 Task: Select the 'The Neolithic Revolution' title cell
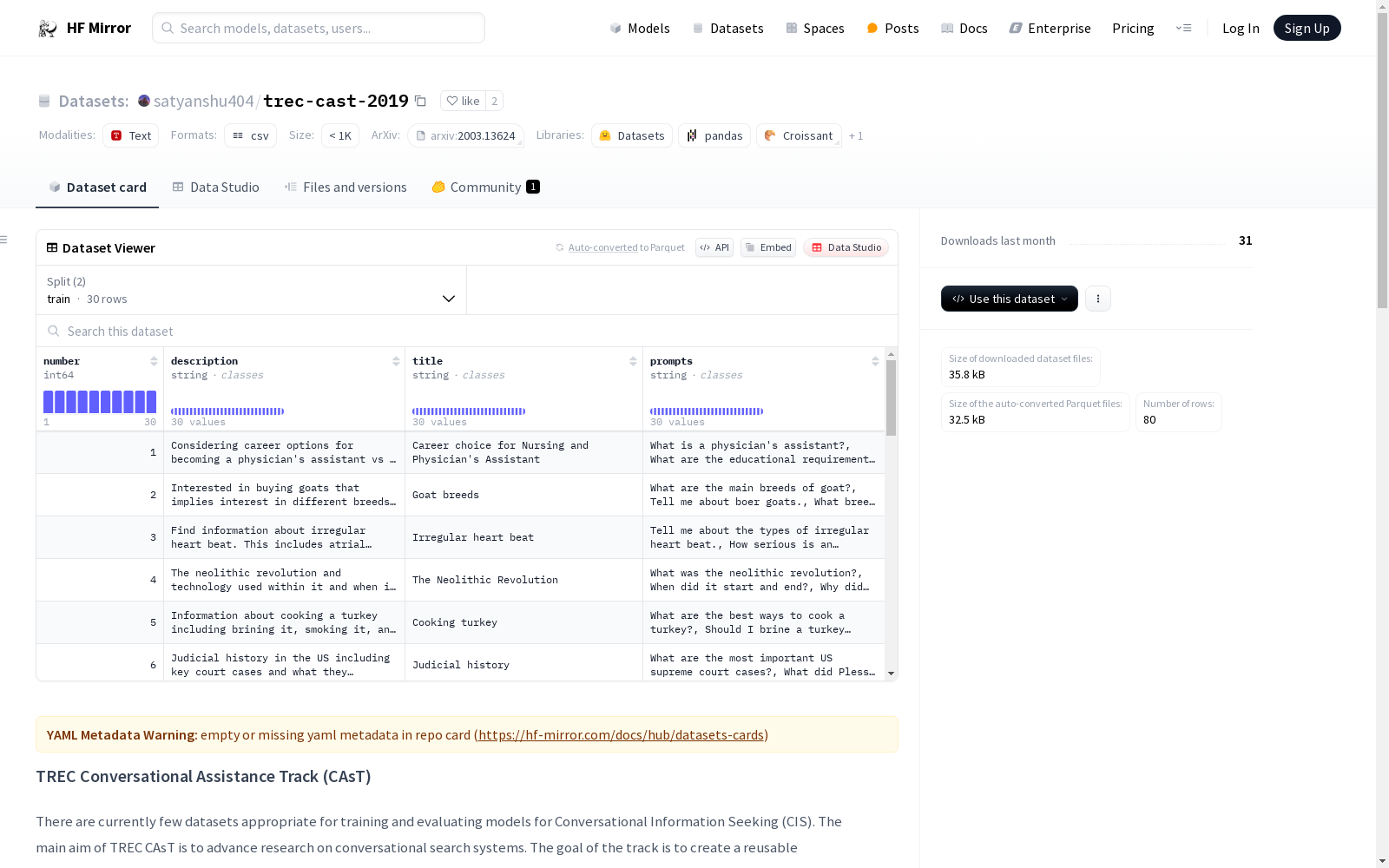(x=524, y=580)
